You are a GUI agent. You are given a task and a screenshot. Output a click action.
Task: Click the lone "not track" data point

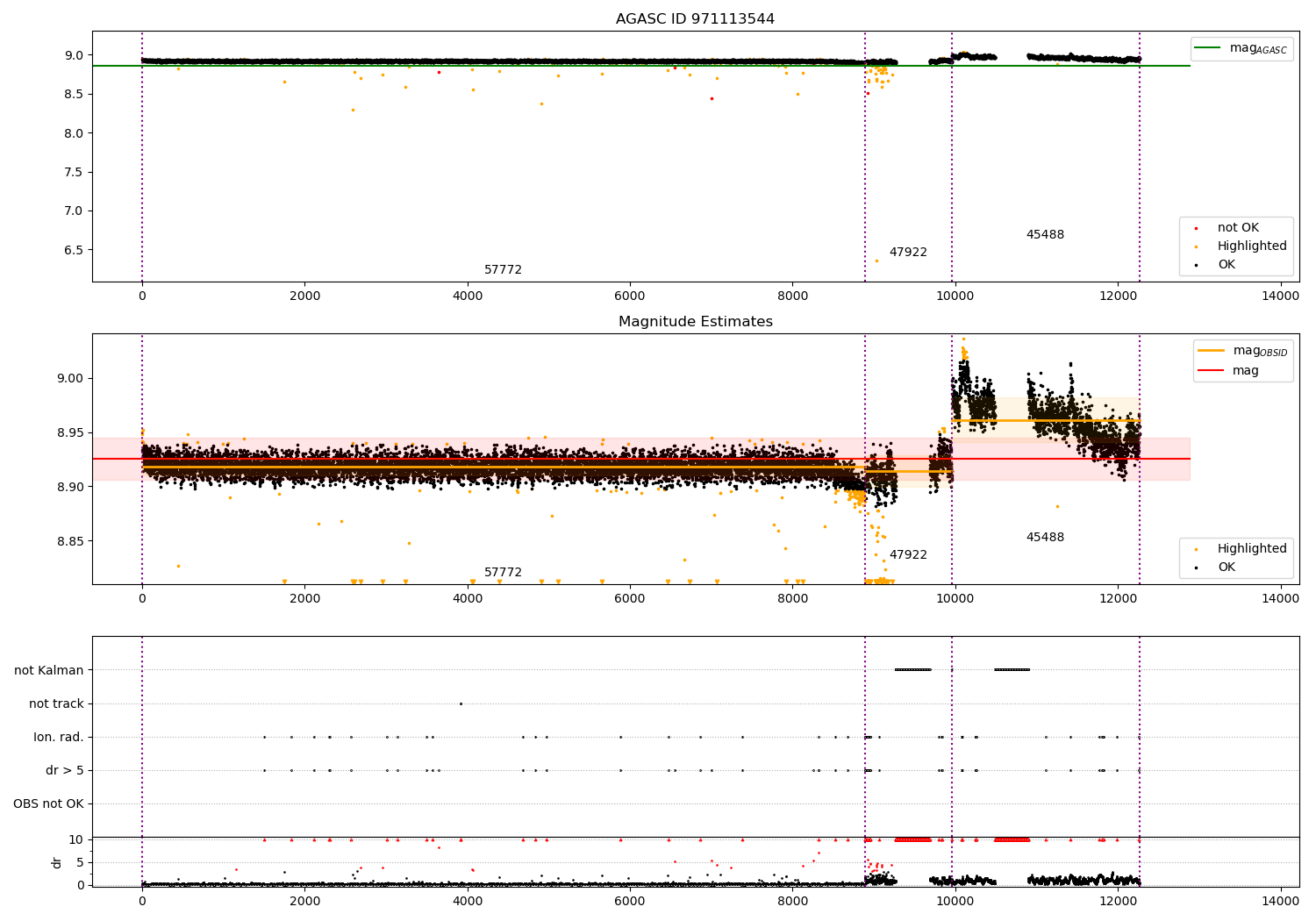point(461,703)
